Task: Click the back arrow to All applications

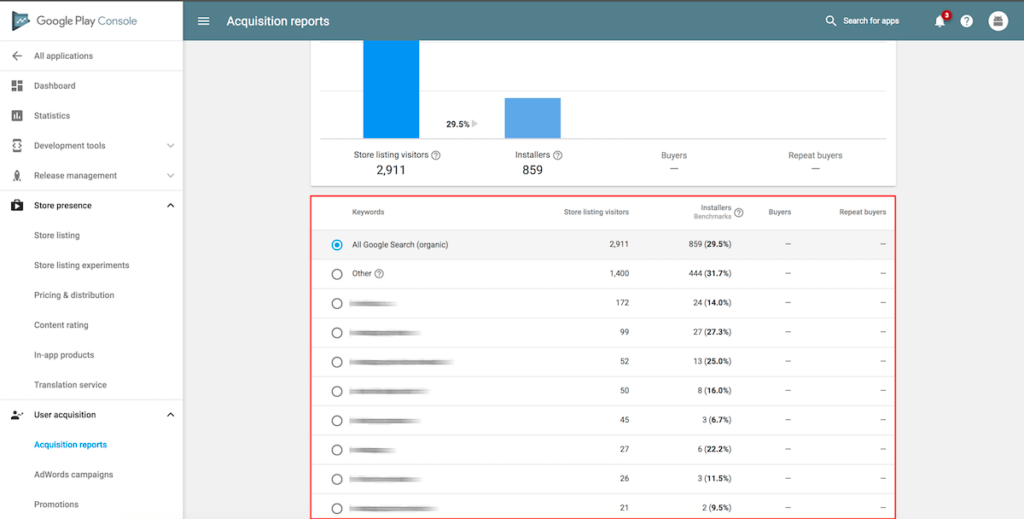Action: pyautogui.click(x=17, y=56)
